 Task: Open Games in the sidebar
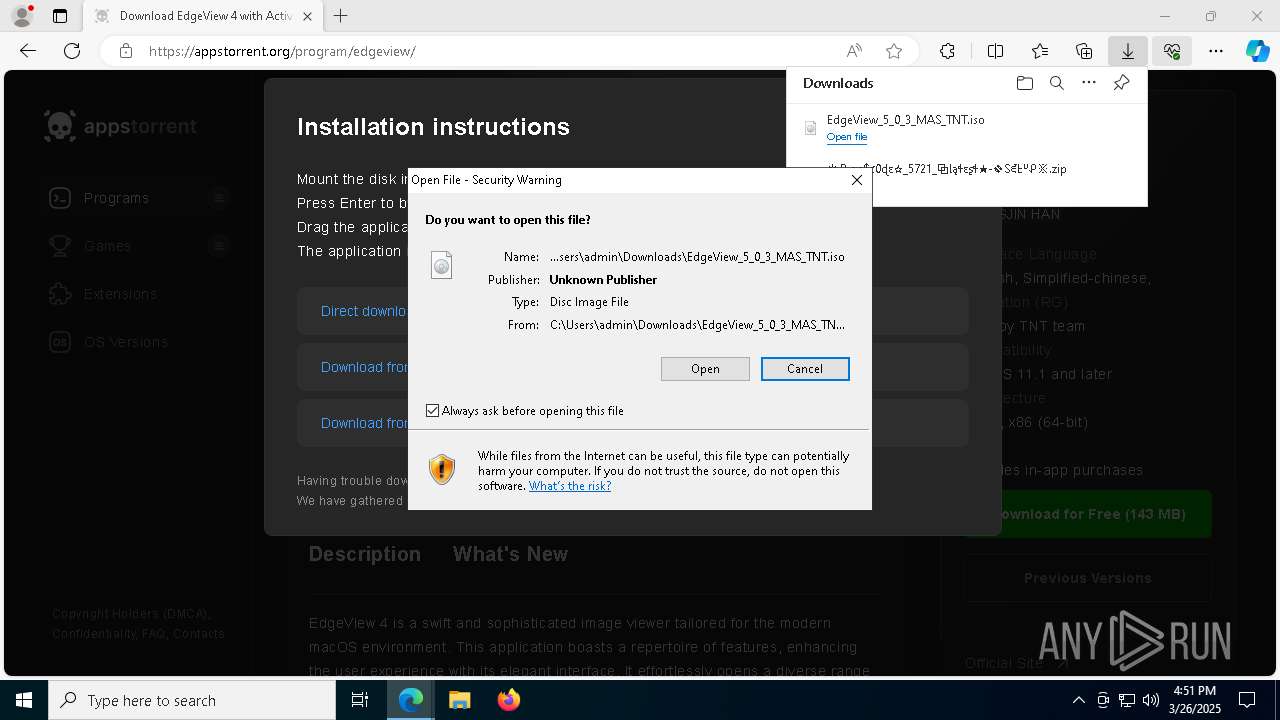(x=107, y=246)
